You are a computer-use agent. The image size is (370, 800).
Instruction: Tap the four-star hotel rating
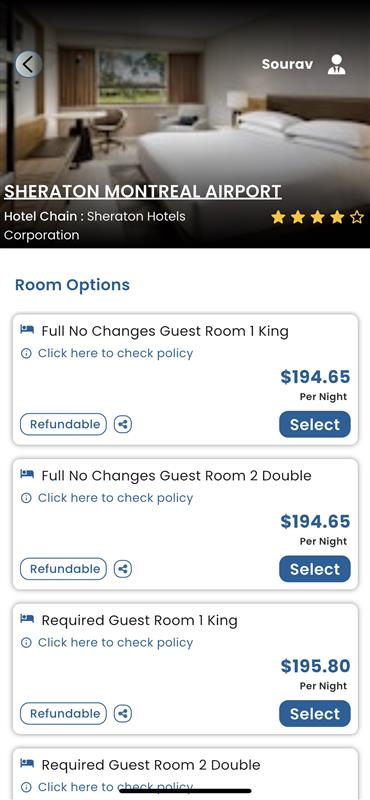[x=317, y=218]
